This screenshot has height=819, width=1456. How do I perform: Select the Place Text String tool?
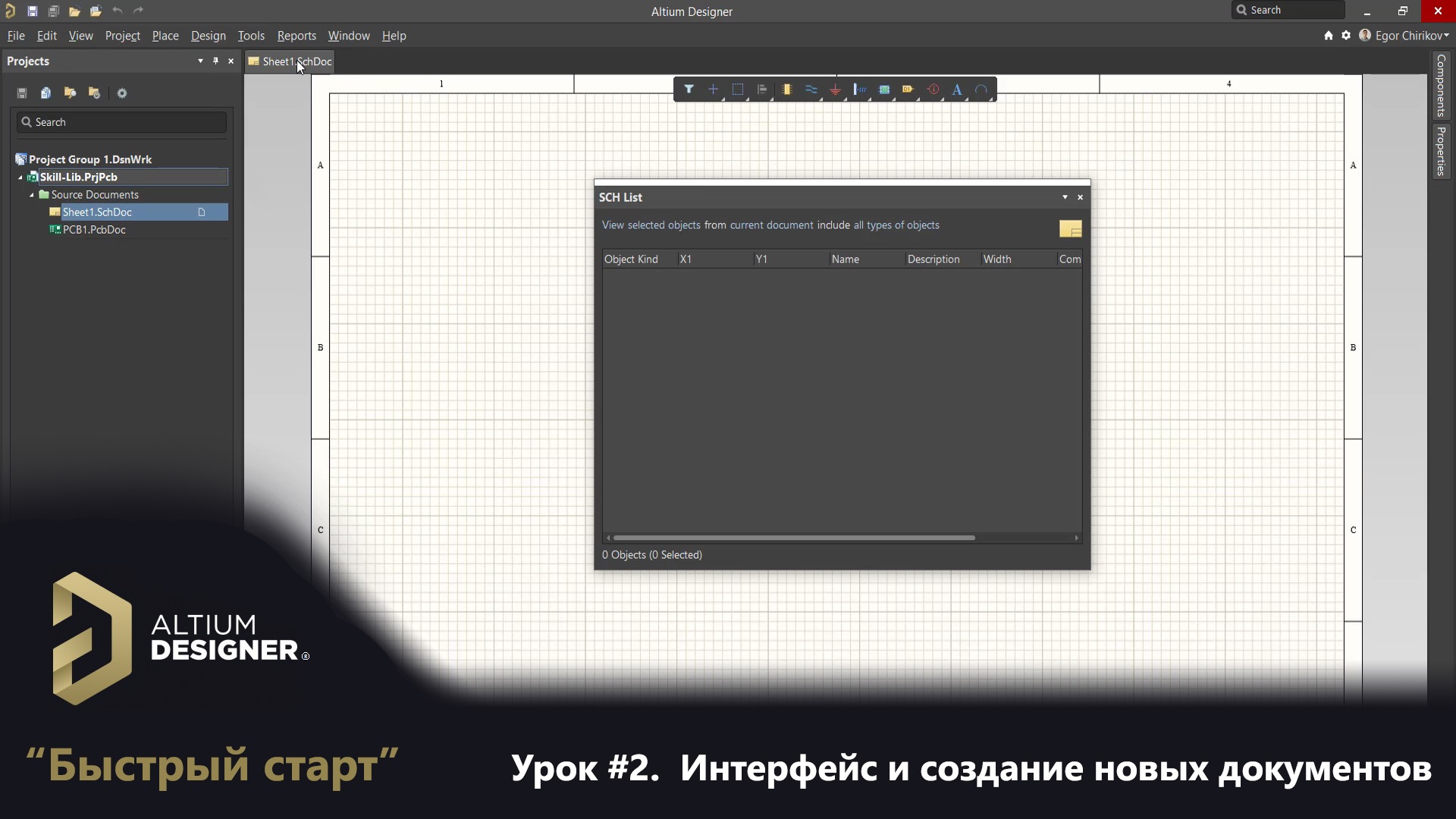point(957,89)
